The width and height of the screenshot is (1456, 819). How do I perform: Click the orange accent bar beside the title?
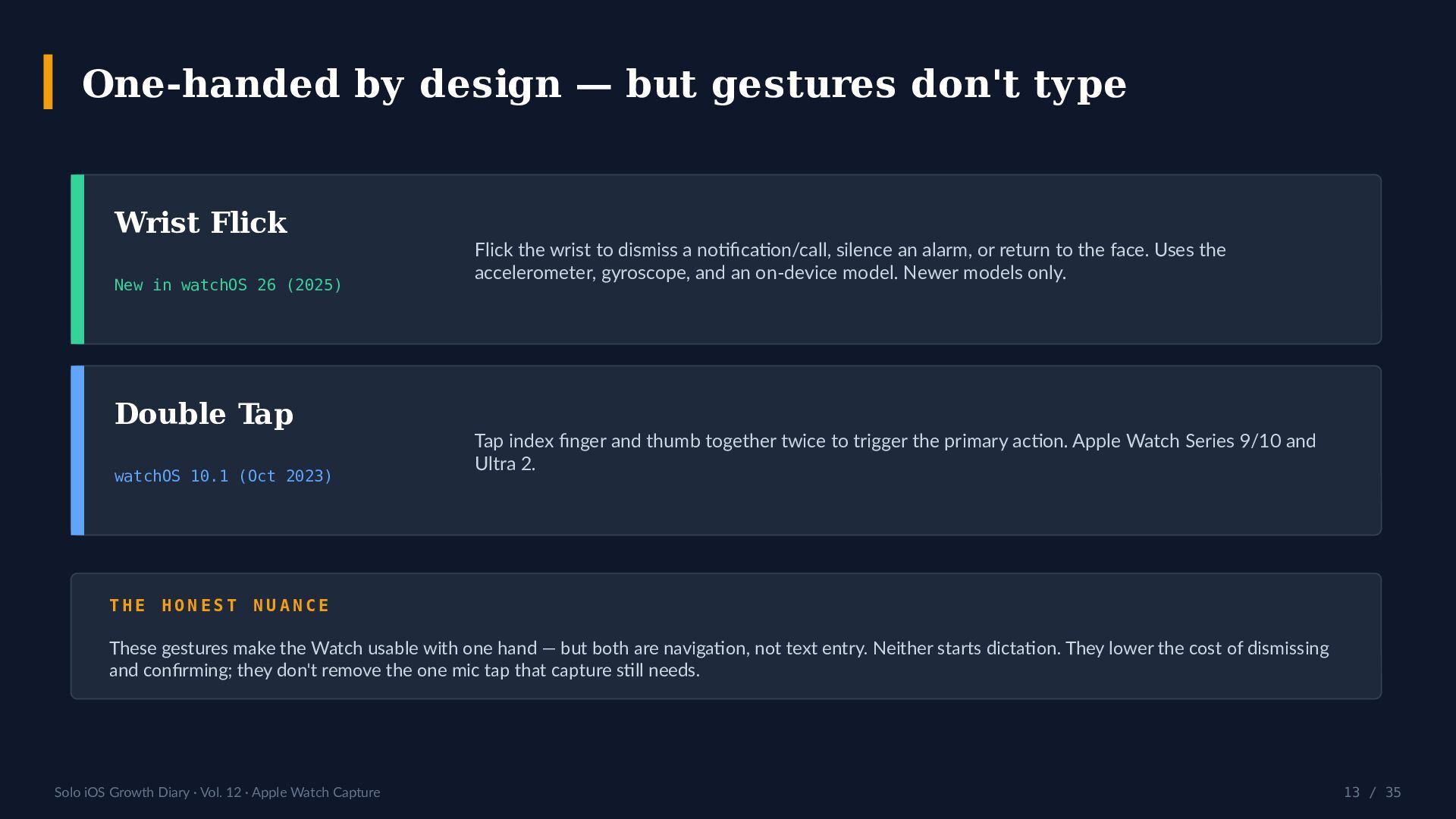click(x=48, y=82)
